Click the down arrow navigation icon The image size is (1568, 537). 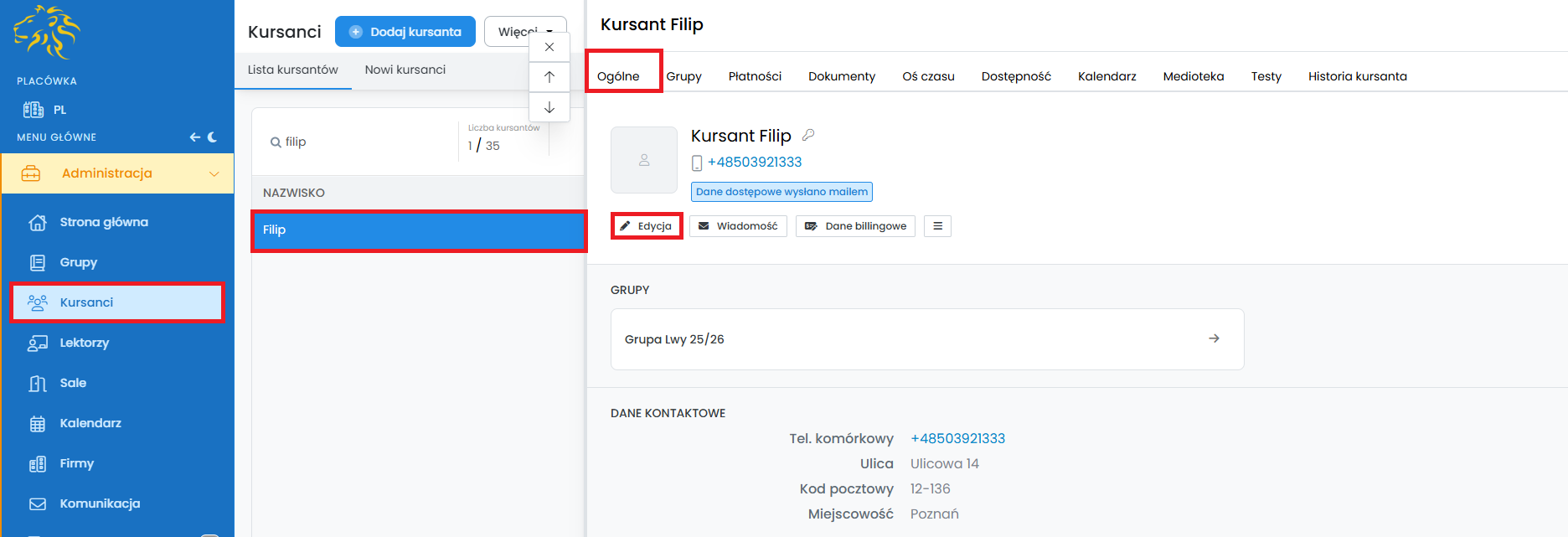click(x=549, y=107)
